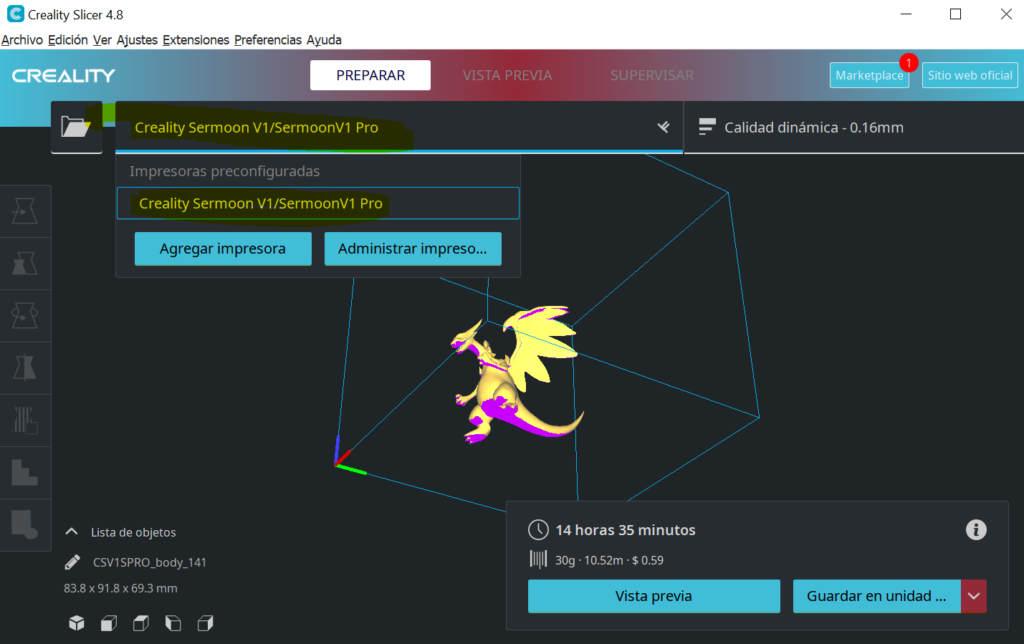This screenshot has height=644, width=1024.
Task: Select the Move tool in left toolbar
Action: pyautogui.click(x=24, y=211)
